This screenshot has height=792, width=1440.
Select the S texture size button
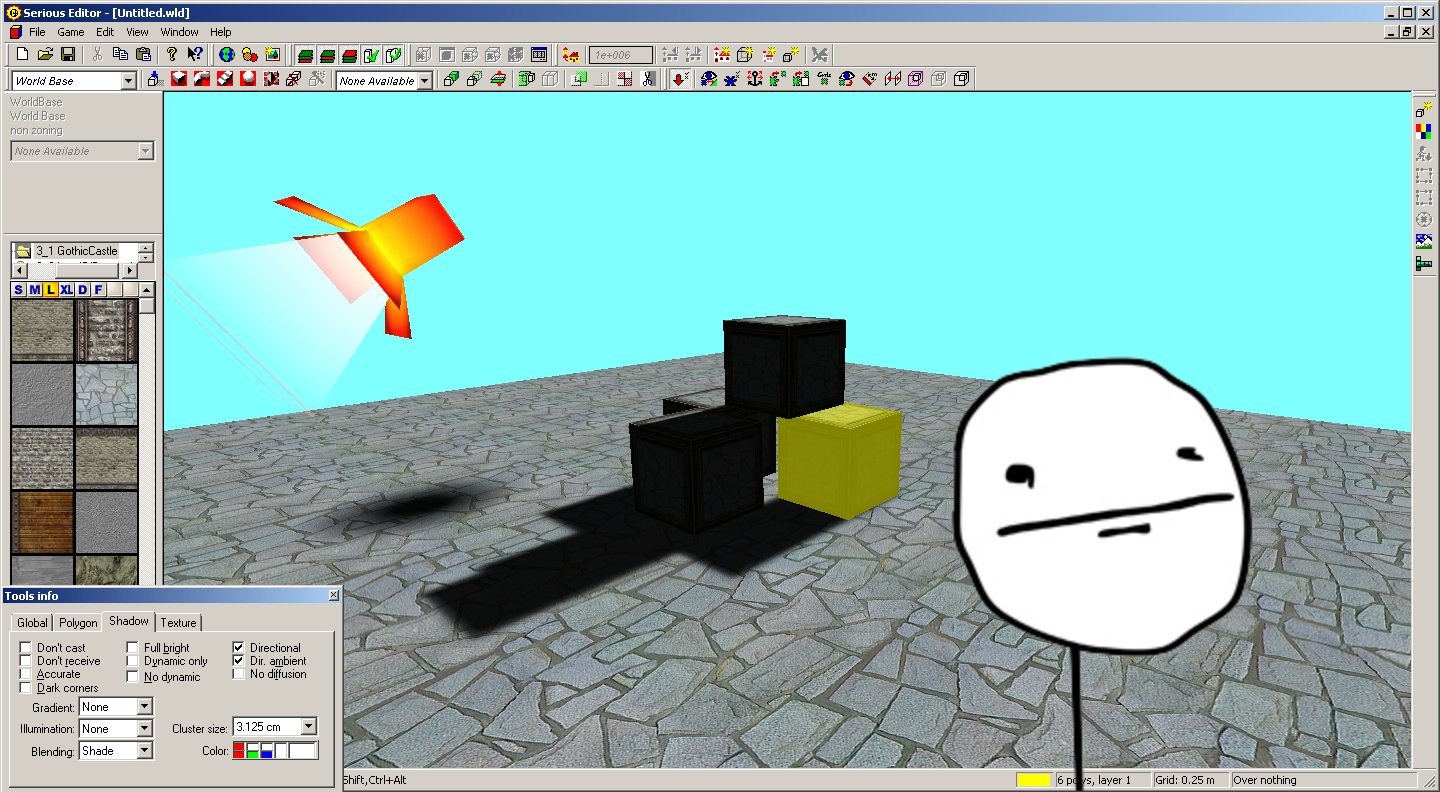[19, 290]
